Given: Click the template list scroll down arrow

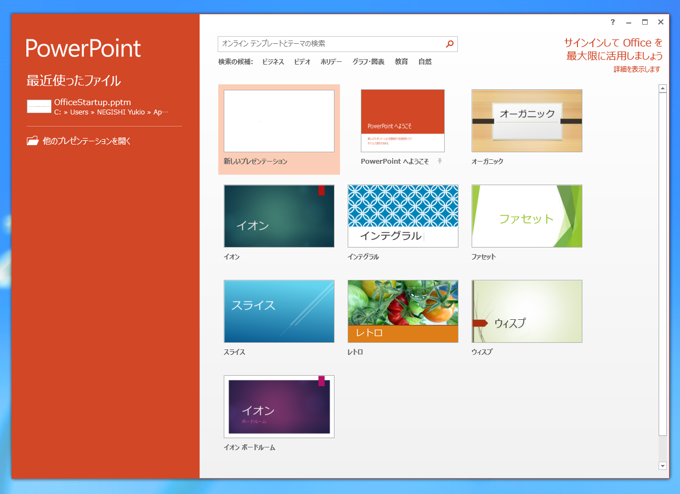Looking at the screenshot, I should tap(662, 466).
